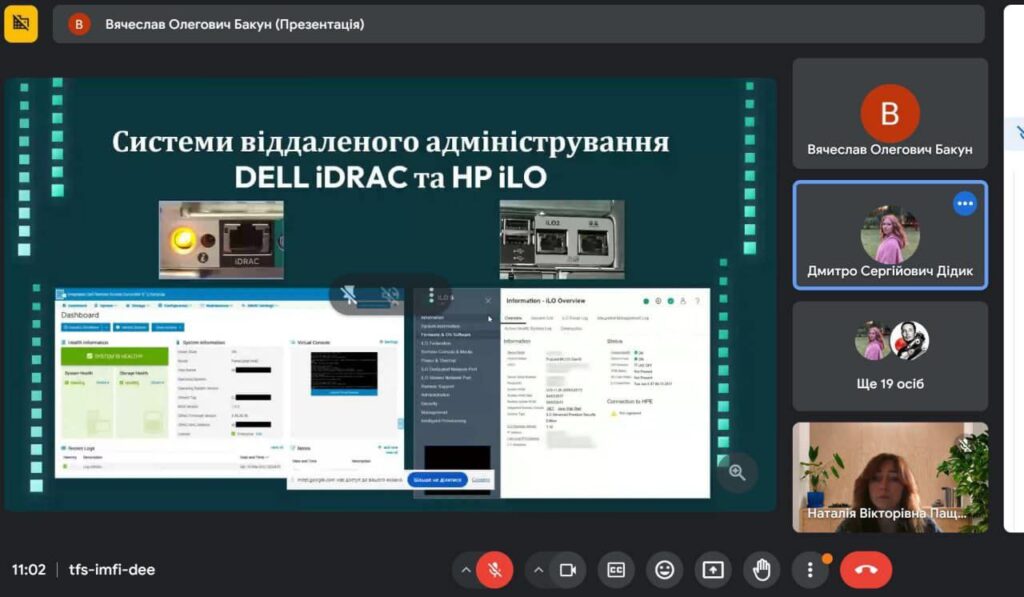Click the yellow icon in the top-left corner
1024x597 pixels.
21,23
